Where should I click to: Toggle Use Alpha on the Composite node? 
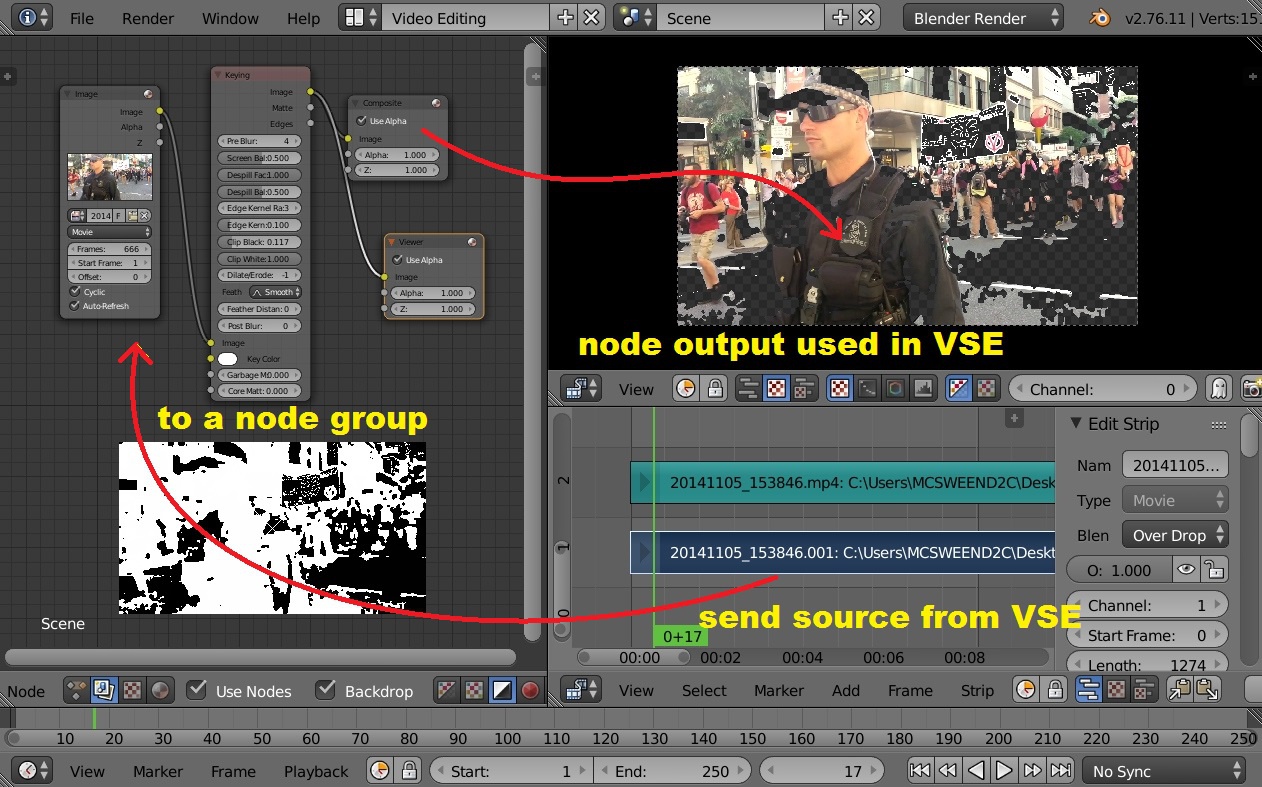click(362, 121)
